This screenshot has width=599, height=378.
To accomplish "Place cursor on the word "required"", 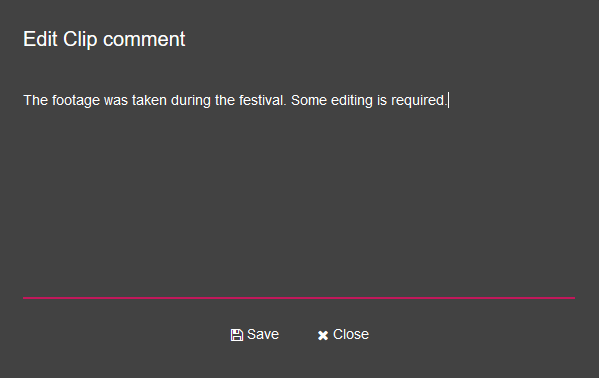I will pyautogui.click(x=419, y=101).
